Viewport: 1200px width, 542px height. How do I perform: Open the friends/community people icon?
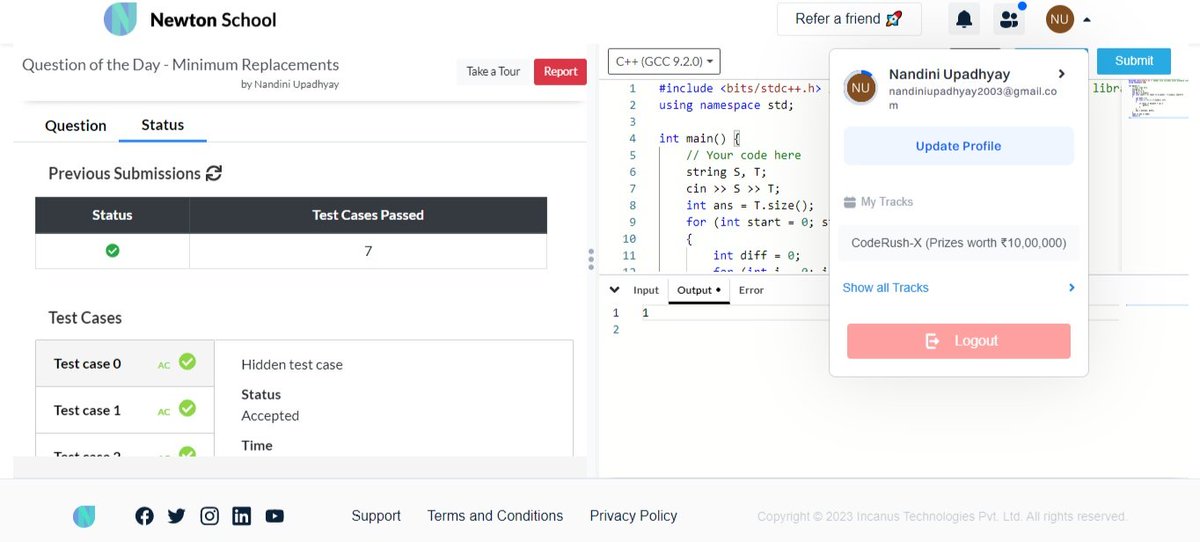(x=1009, y=19)
